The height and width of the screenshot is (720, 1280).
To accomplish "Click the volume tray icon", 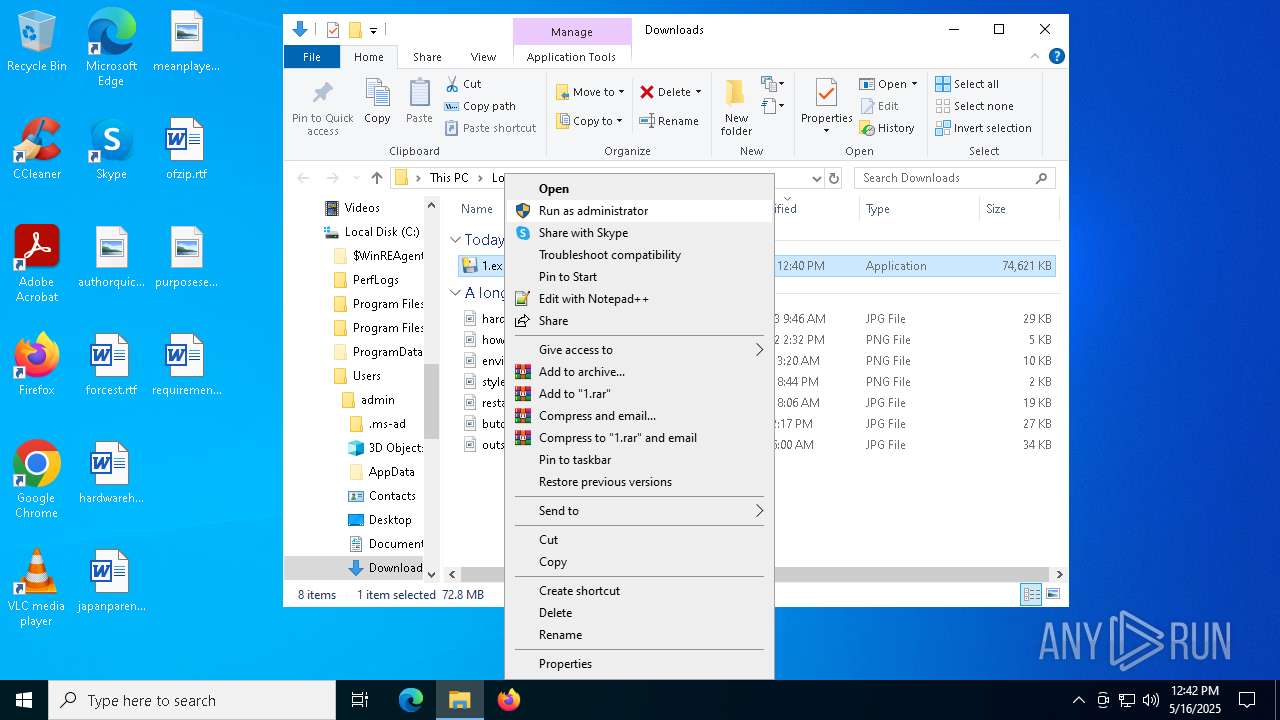I will click(x=1150, y=700).
